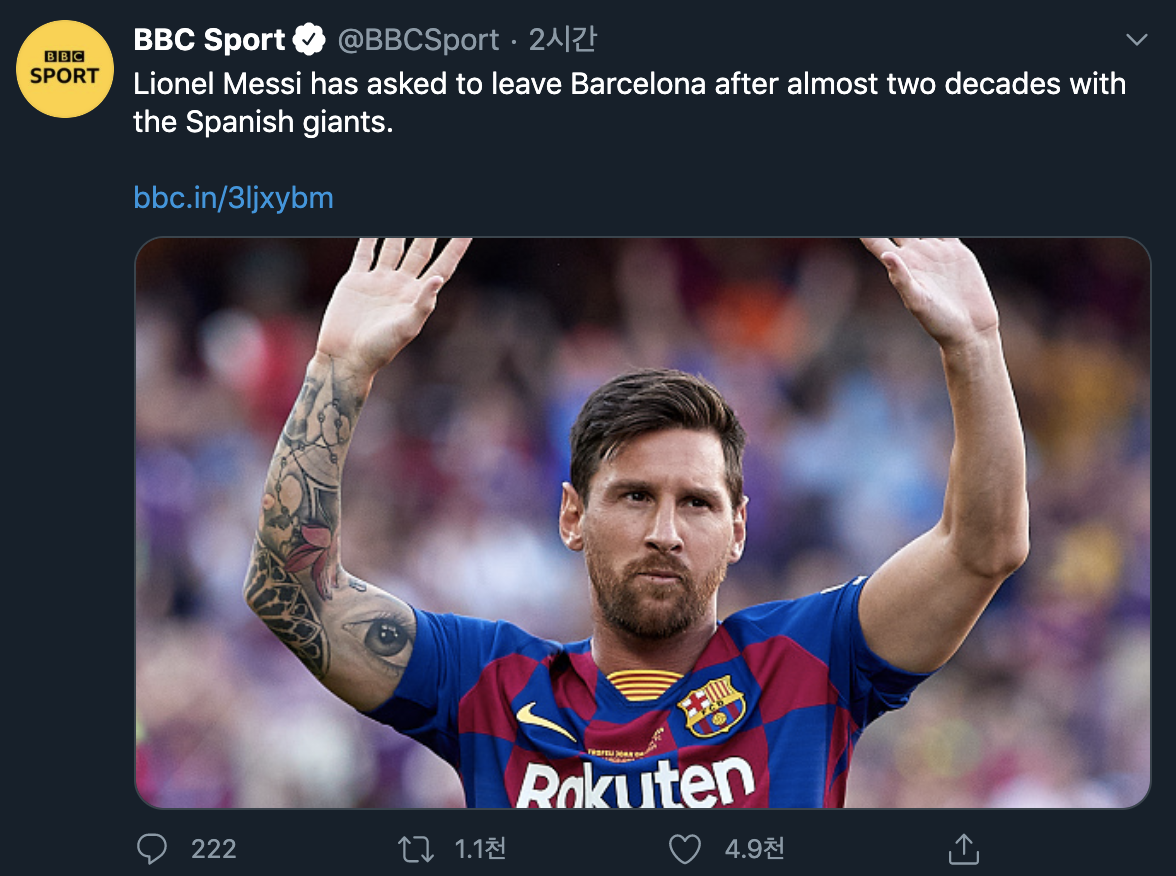
Task: Like the tweet with the heart icon
Action: click(x=684, y=849)
